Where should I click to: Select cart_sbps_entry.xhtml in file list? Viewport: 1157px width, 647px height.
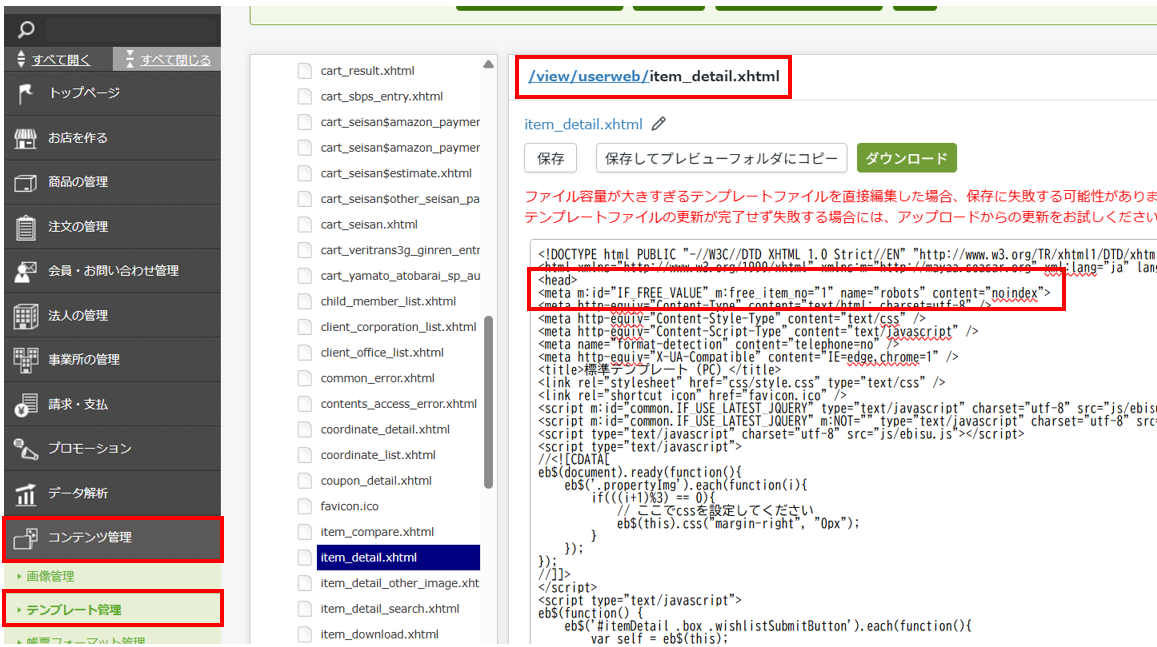tap(381, 96)
